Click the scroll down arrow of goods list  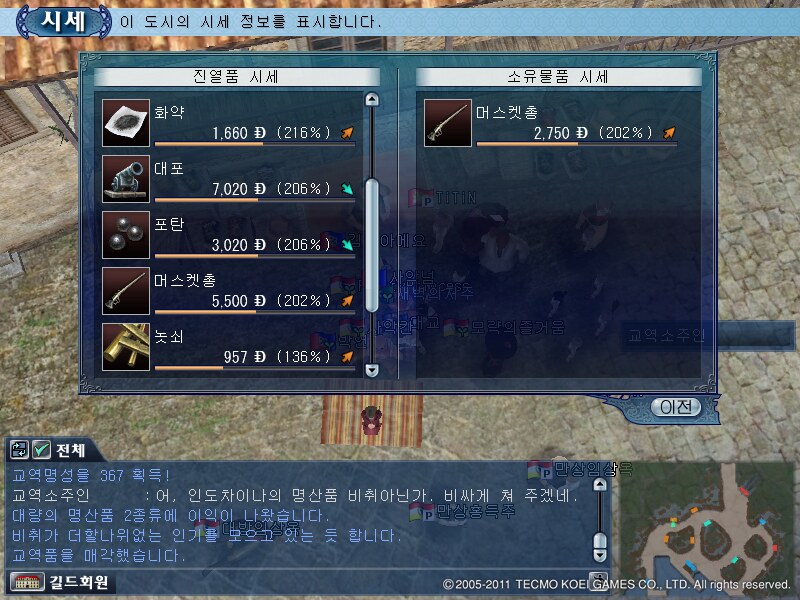372,370
